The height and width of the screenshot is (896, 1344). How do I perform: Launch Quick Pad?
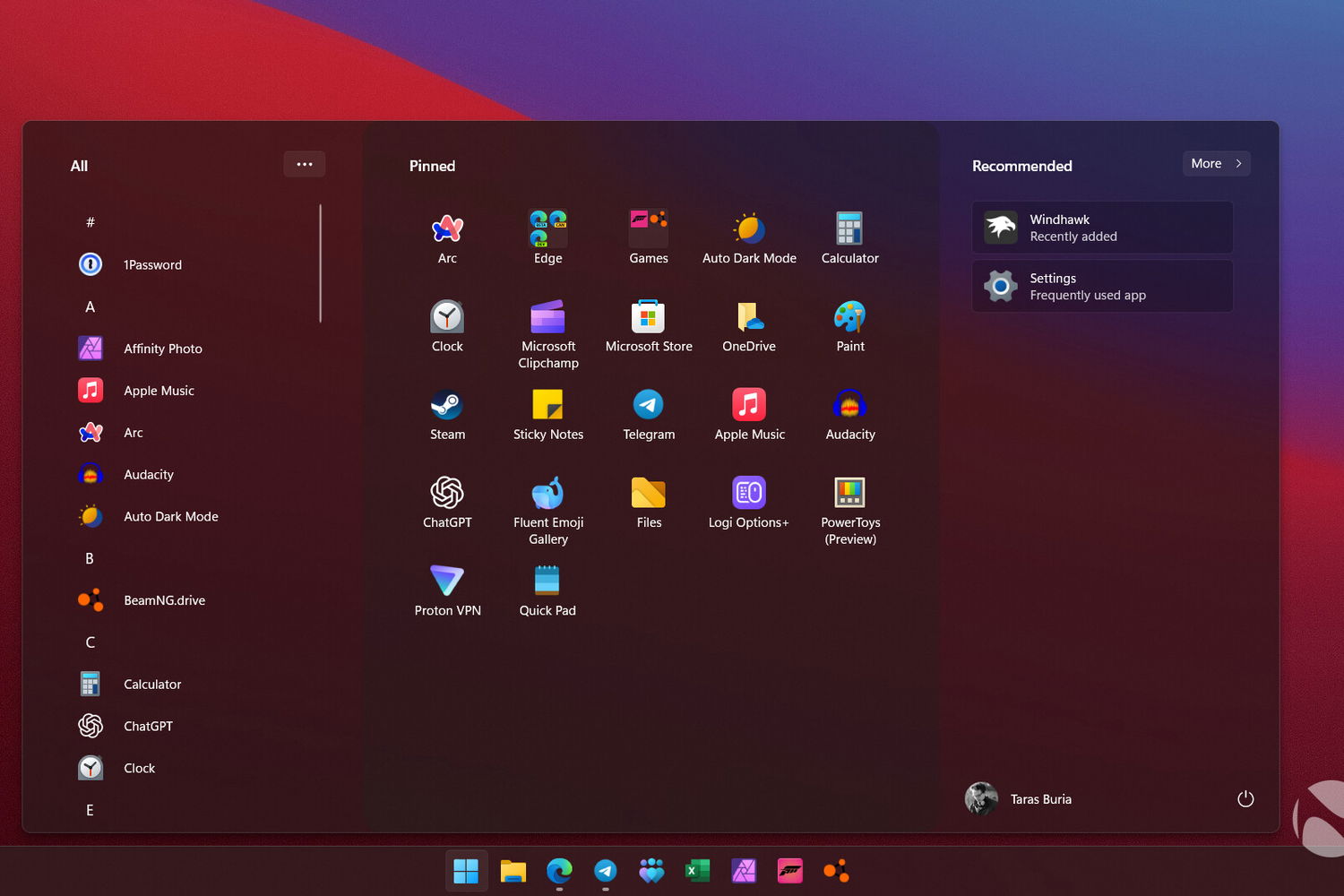pyautogui.click(x=548, y=590)
